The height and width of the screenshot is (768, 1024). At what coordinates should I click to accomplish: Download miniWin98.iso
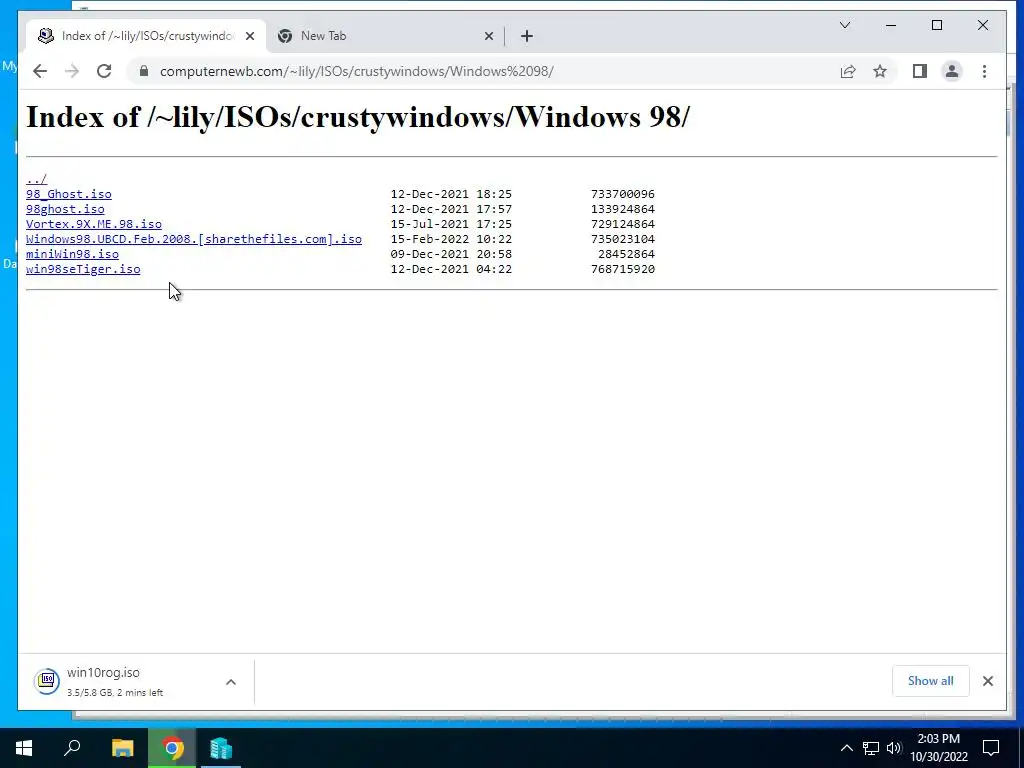click(72, 254)
